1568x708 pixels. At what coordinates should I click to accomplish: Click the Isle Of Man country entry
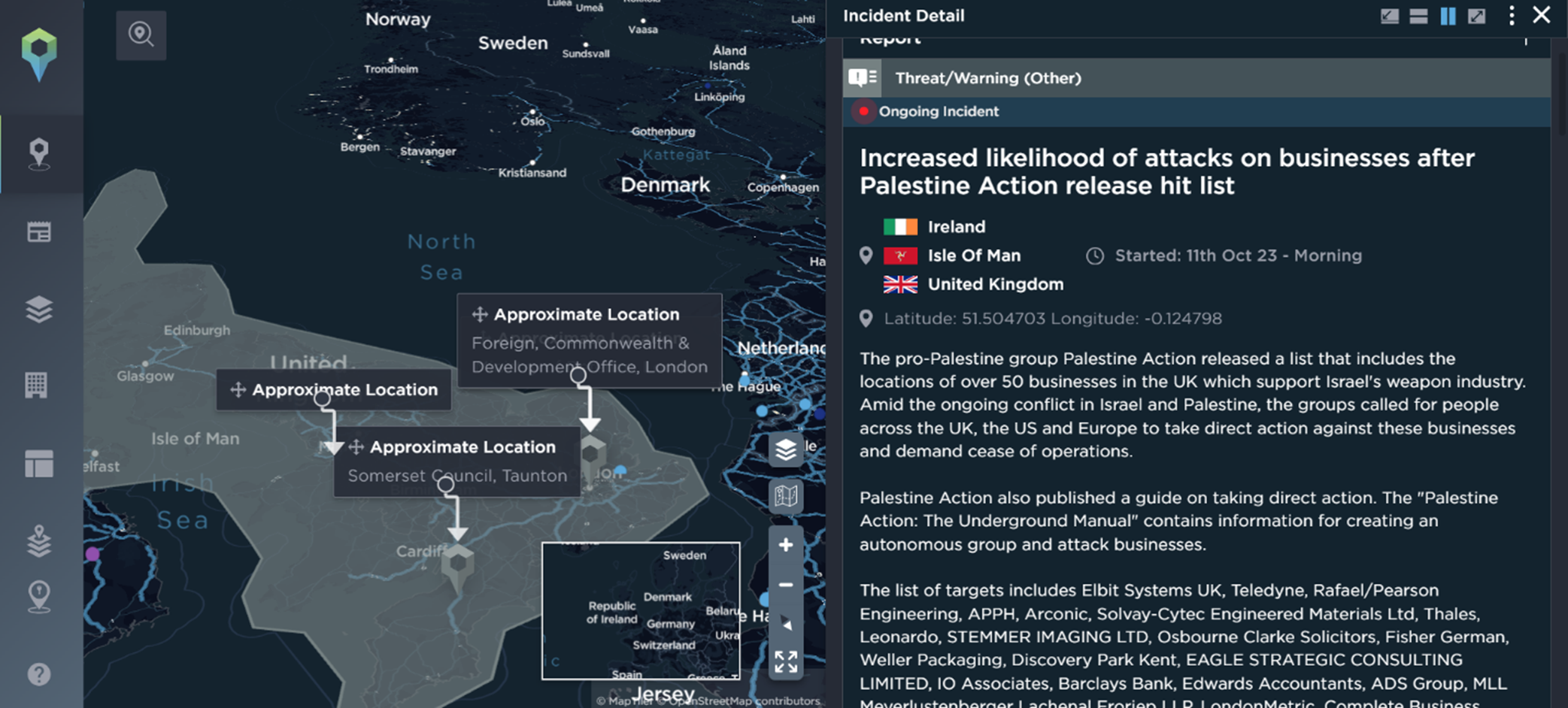click(x=952, y=256)
